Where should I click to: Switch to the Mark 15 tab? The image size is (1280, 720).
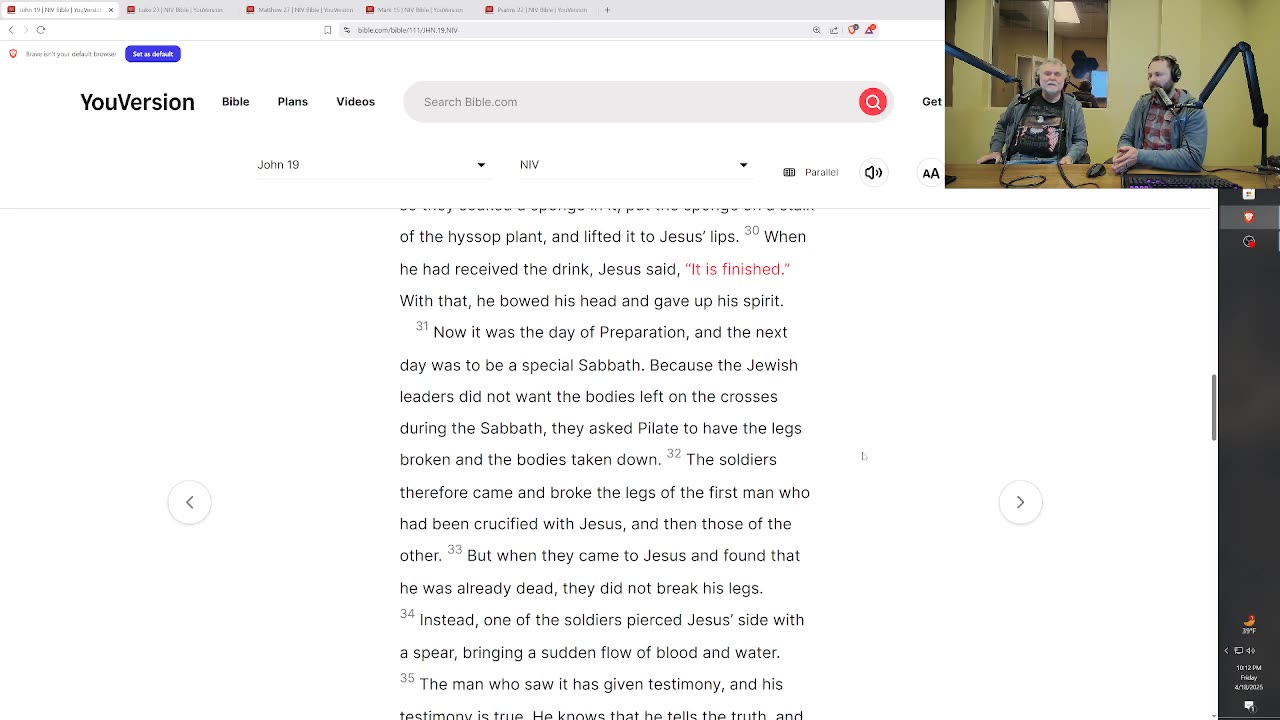(x=421, y=10)
